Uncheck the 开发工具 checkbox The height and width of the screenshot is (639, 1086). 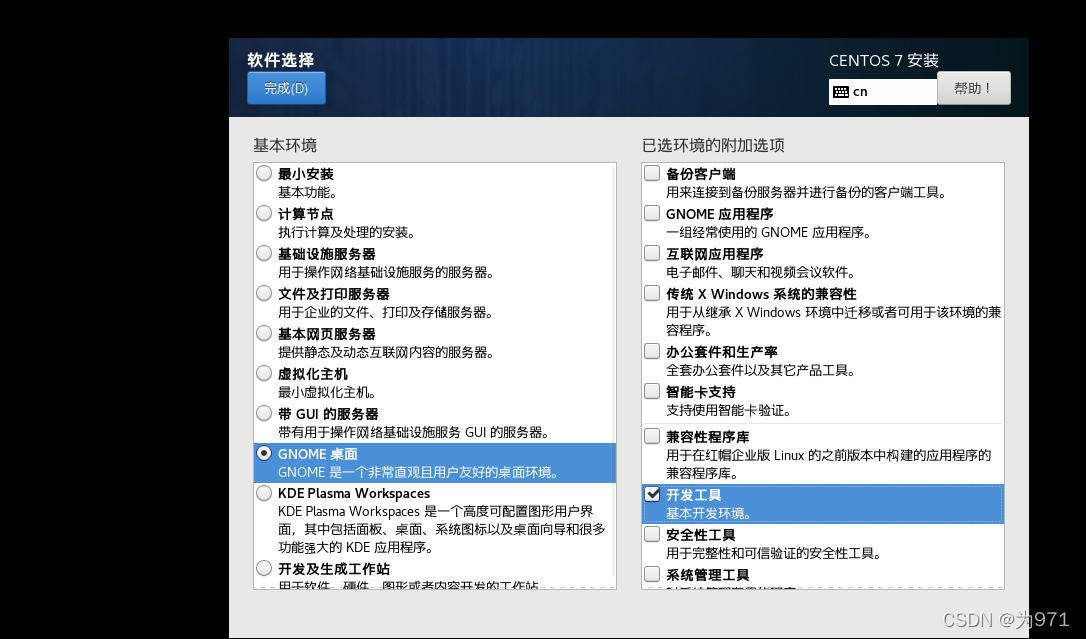coord(652,494)
